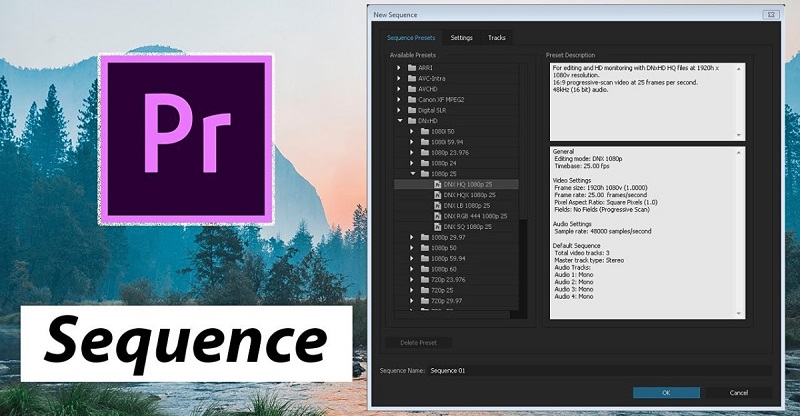Image resolution: width=800 pixels, height=416 pixels.
Task: Click the AVCHD folder icon
Action: 412,89
